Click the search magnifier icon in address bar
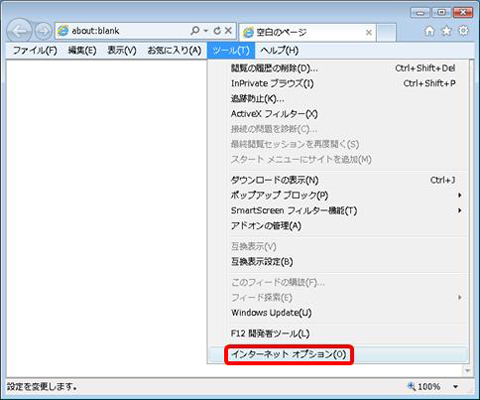The image size is (480, 400). tap(195, 31)
